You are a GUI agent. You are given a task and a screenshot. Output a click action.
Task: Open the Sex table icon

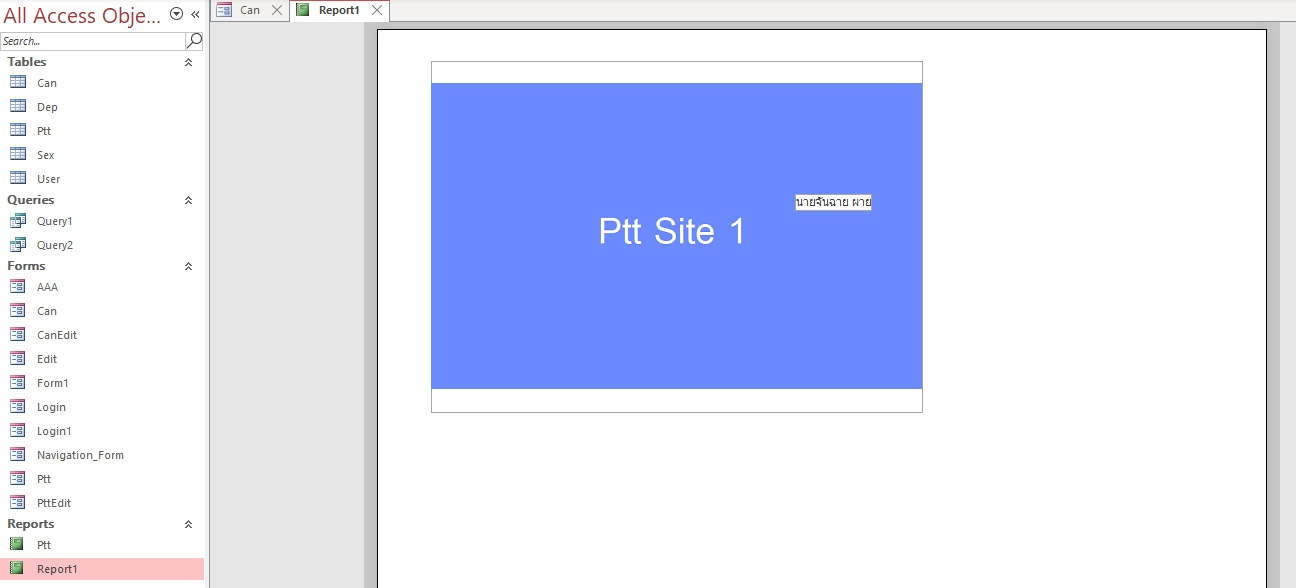coord(17,155)
